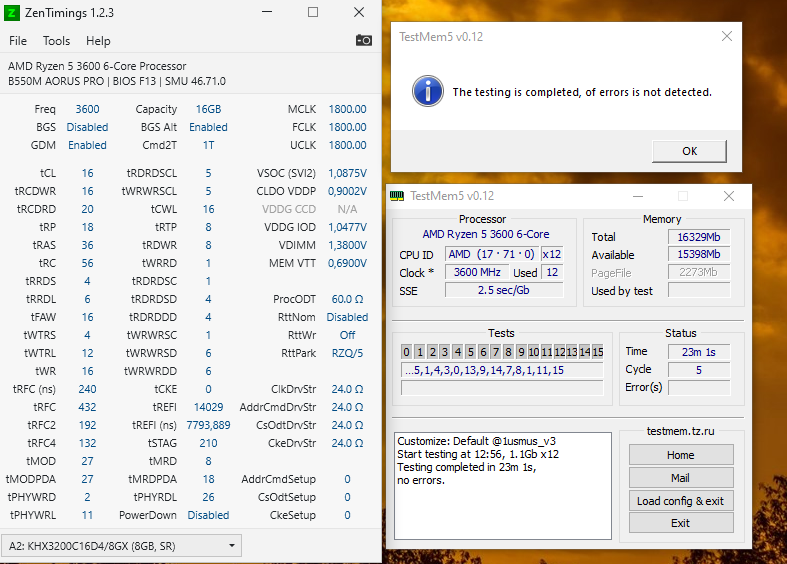This screenshot has height=564, width=787.
Task: Click the tREFI value 14029
Action: [208, 407]
